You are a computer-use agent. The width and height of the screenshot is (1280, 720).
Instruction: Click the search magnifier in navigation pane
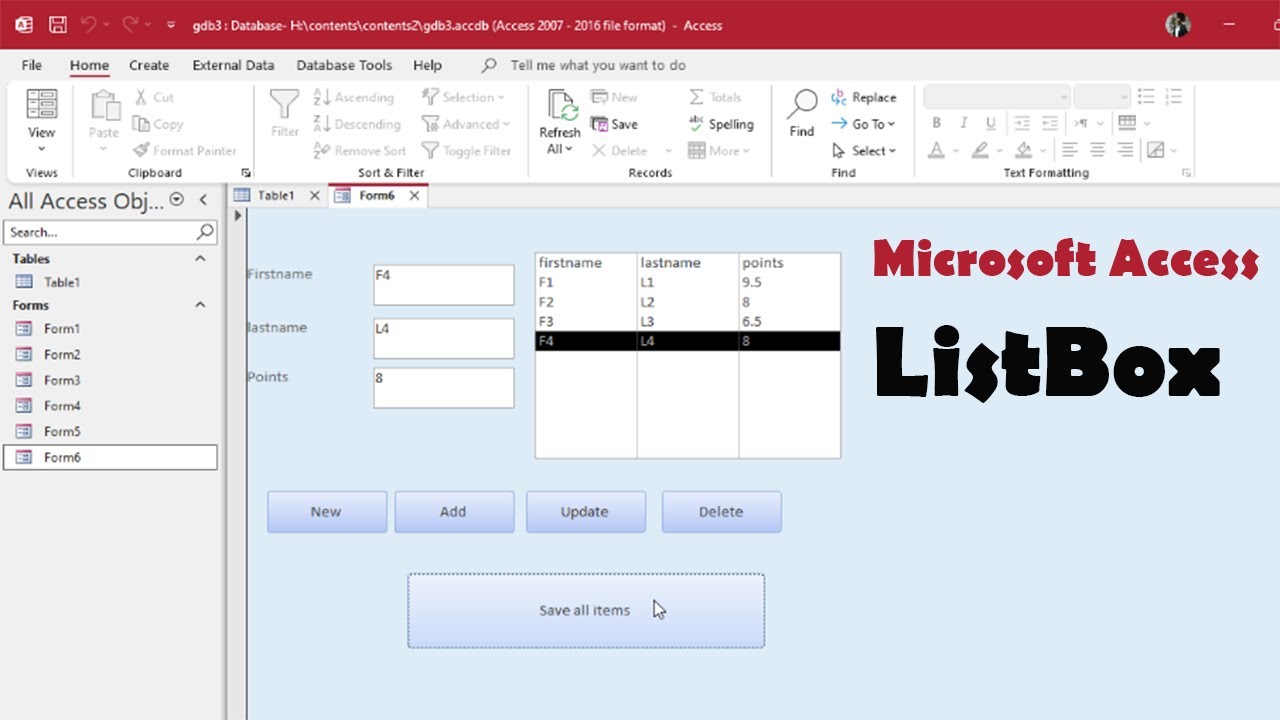coord(205,231)
